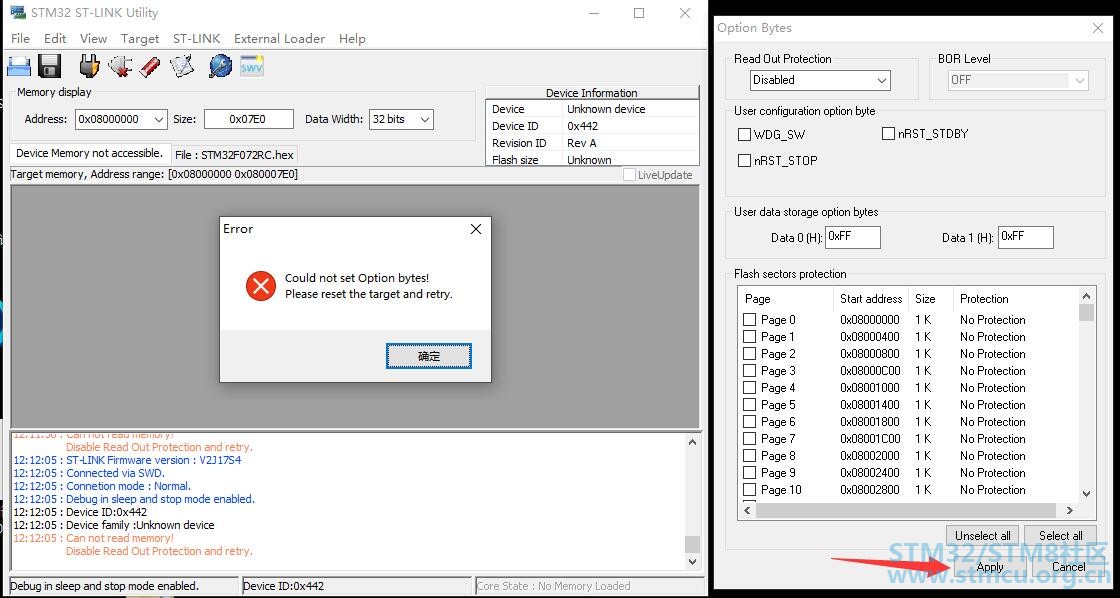1120x598 pixels.
Task: Open the Data Width dropdown
Action: [x=425, y=119]
